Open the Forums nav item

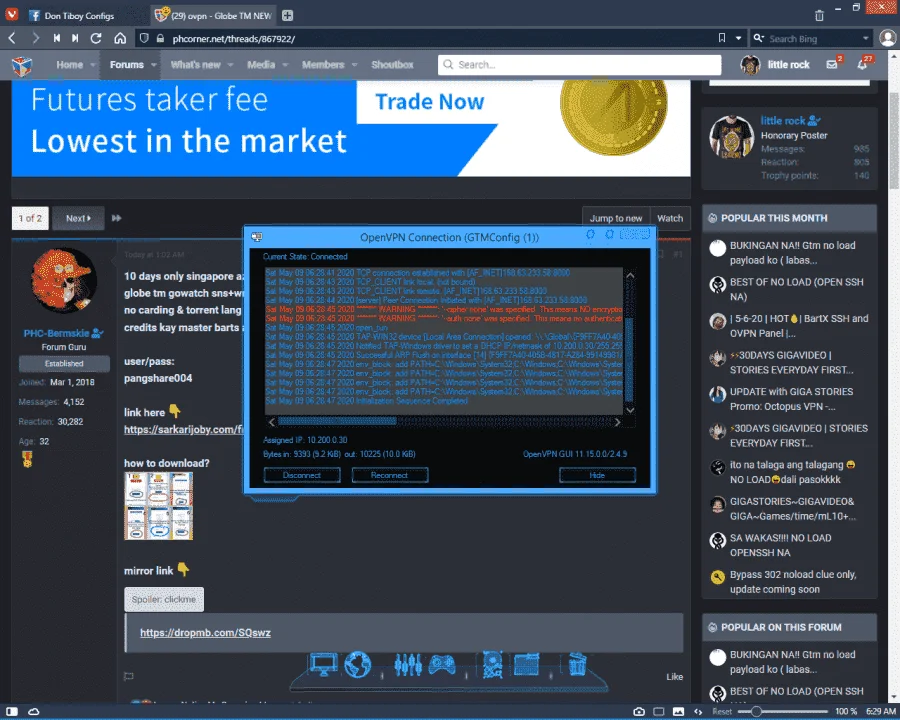click(127, 65)
